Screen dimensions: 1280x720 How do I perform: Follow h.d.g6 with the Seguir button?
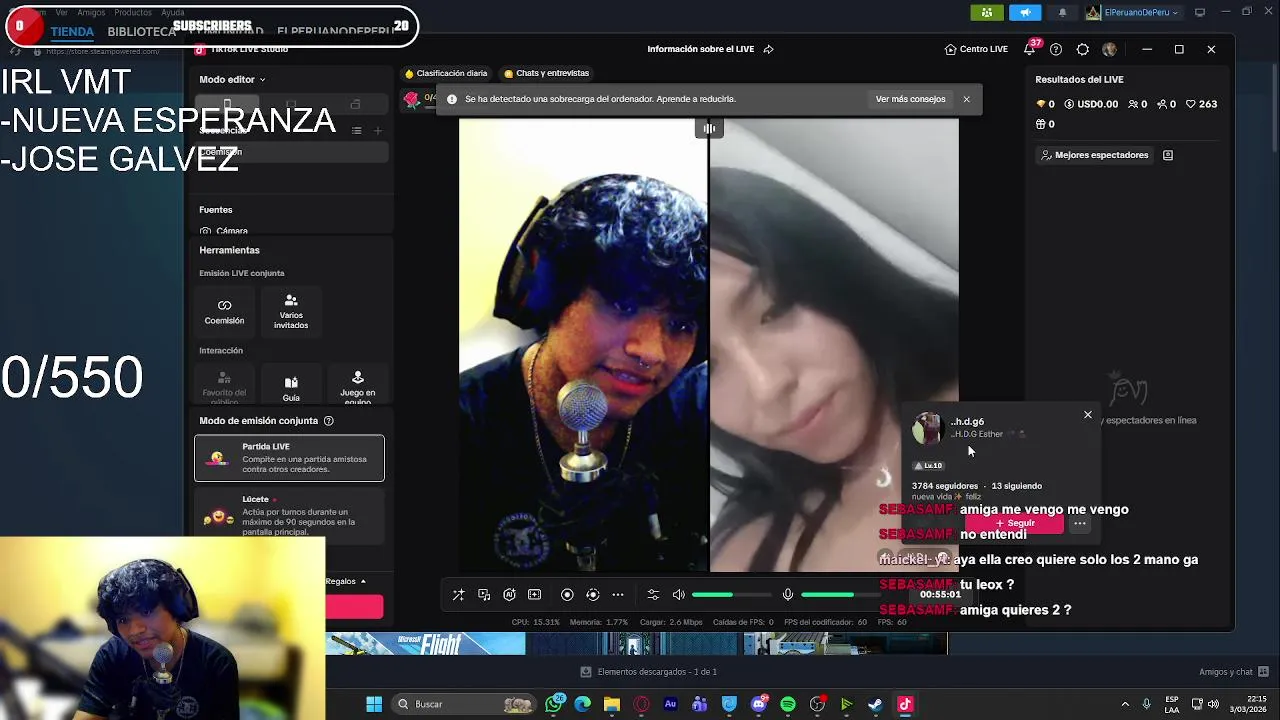point(1014,523)
